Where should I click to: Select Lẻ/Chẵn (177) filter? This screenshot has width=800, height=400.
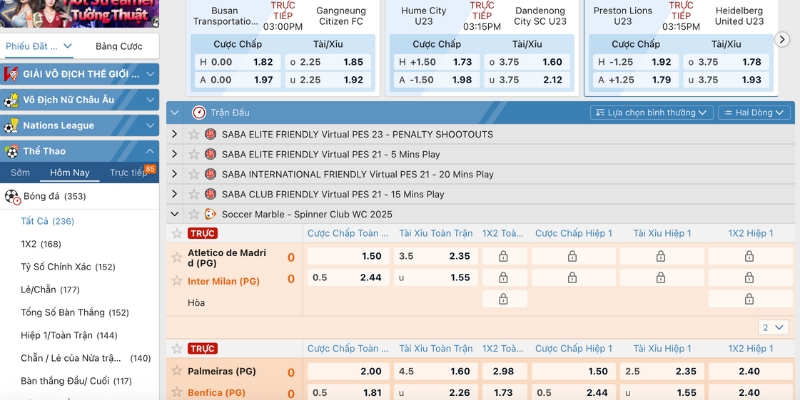50,290
